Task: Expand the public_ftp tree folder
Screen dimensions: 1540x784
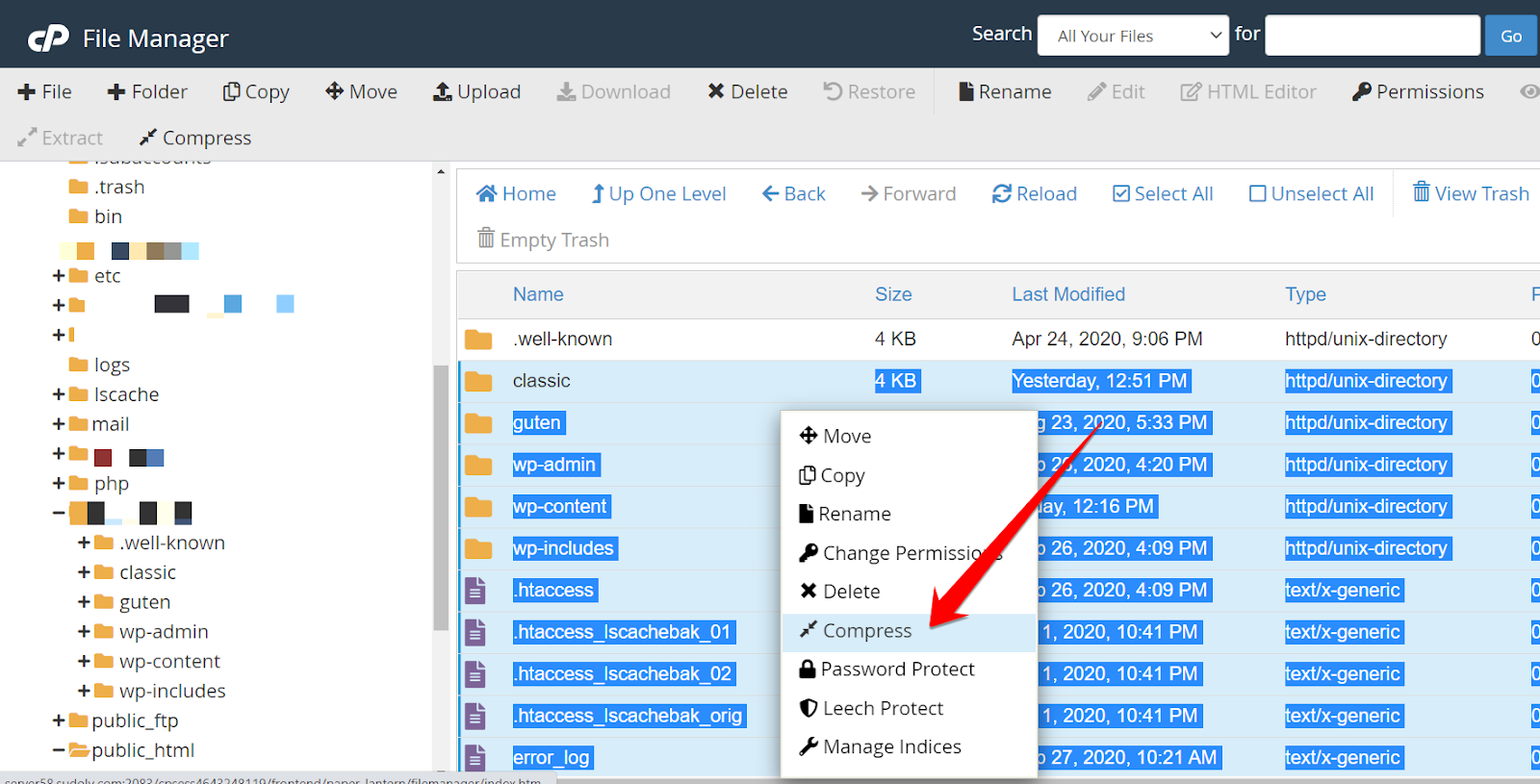Action: click(x=59, y=721)
